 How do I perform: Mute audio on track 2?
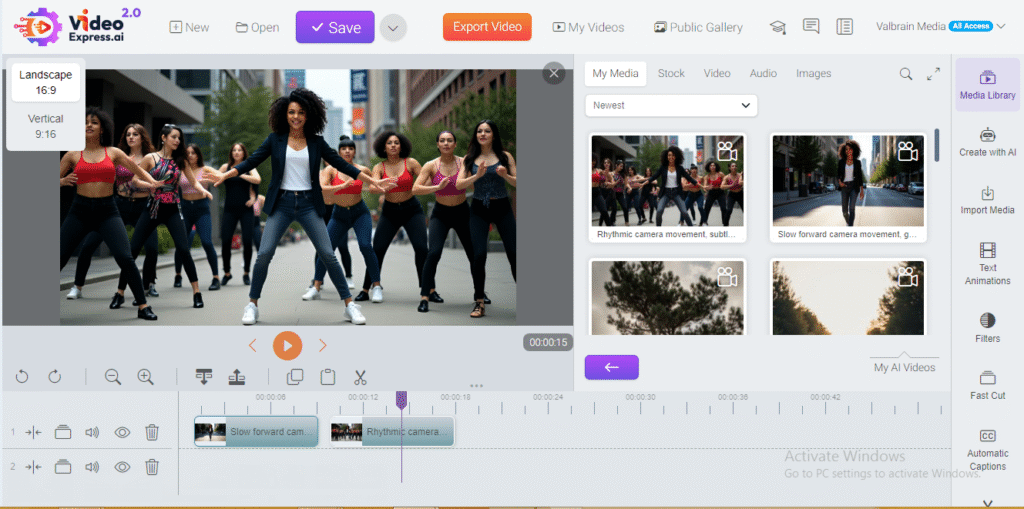92,467
